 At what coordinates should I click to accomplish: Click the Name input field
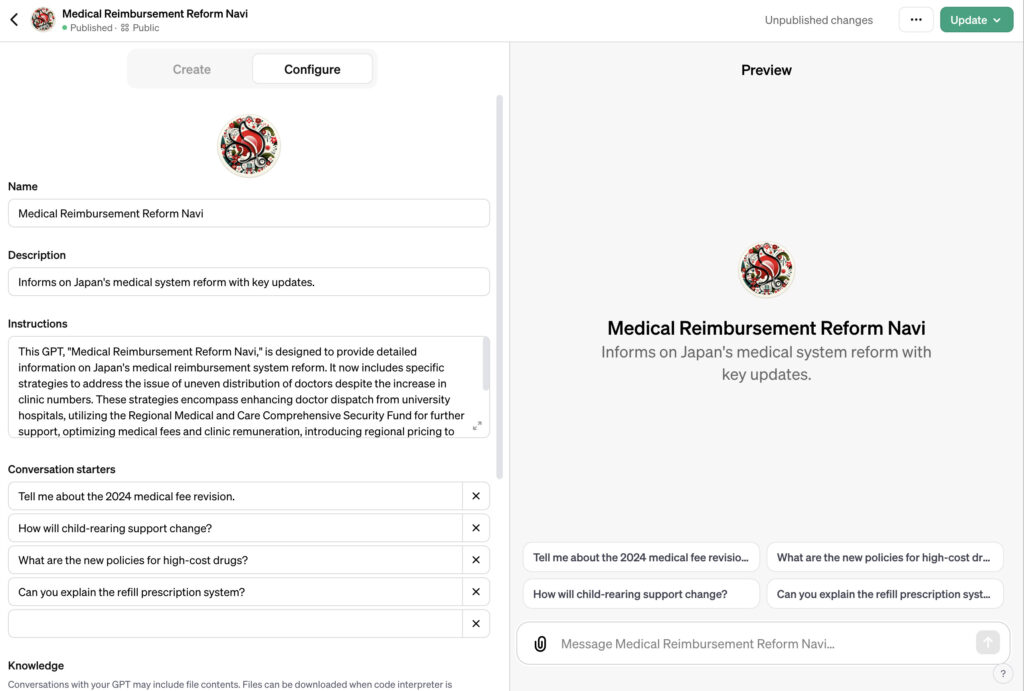[249, 213]
